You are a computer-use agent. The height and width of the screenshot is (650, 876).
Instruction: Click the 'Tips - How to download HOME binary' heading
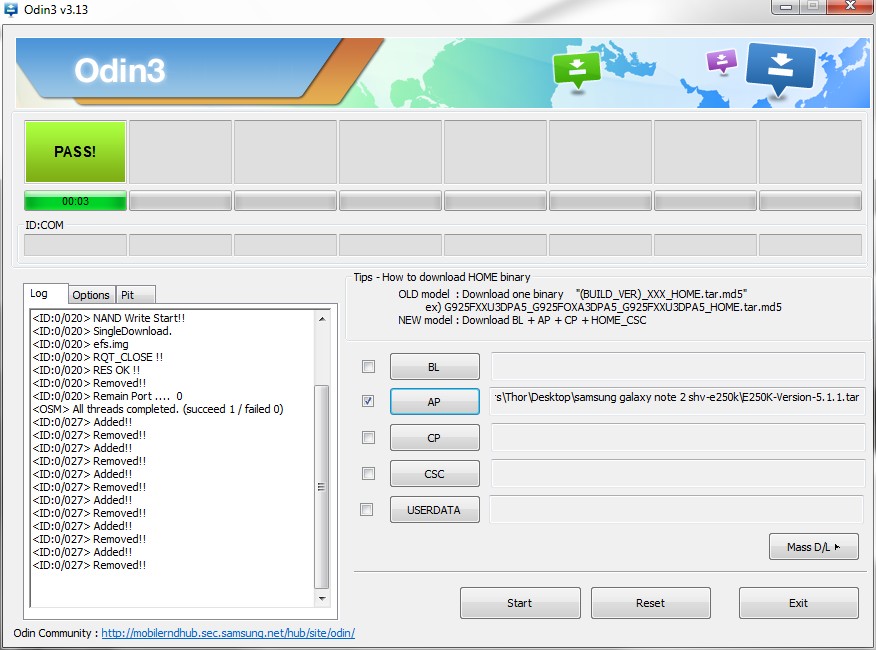coord(442,277)
